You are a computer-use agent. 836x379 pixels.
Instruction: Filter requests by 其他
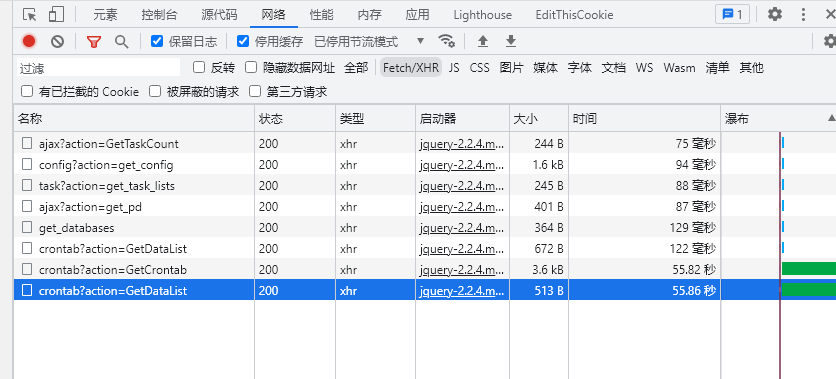[751, 68]
